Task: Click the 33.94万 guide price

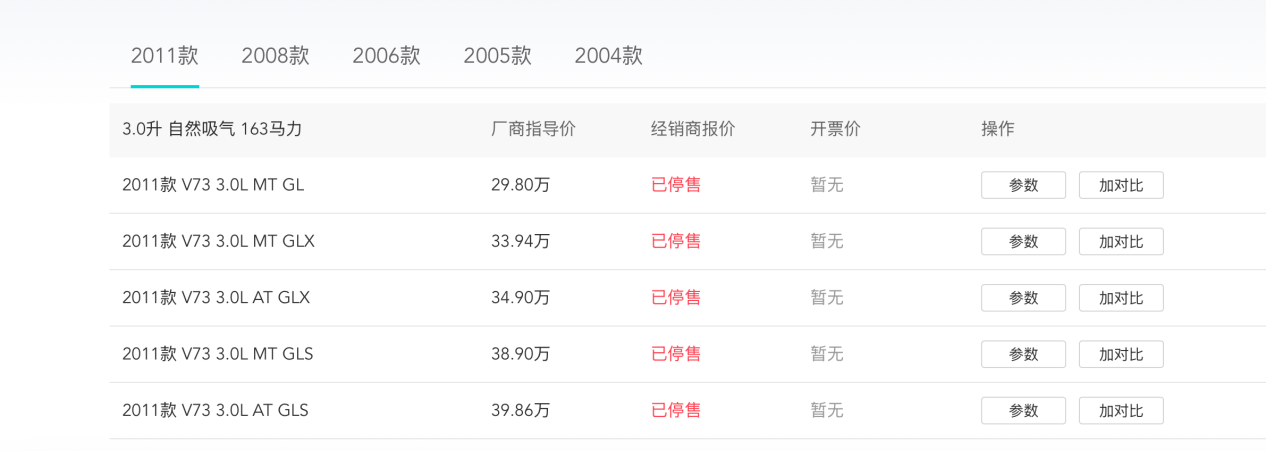Action: pyautogui.click(x=521, y=241)
